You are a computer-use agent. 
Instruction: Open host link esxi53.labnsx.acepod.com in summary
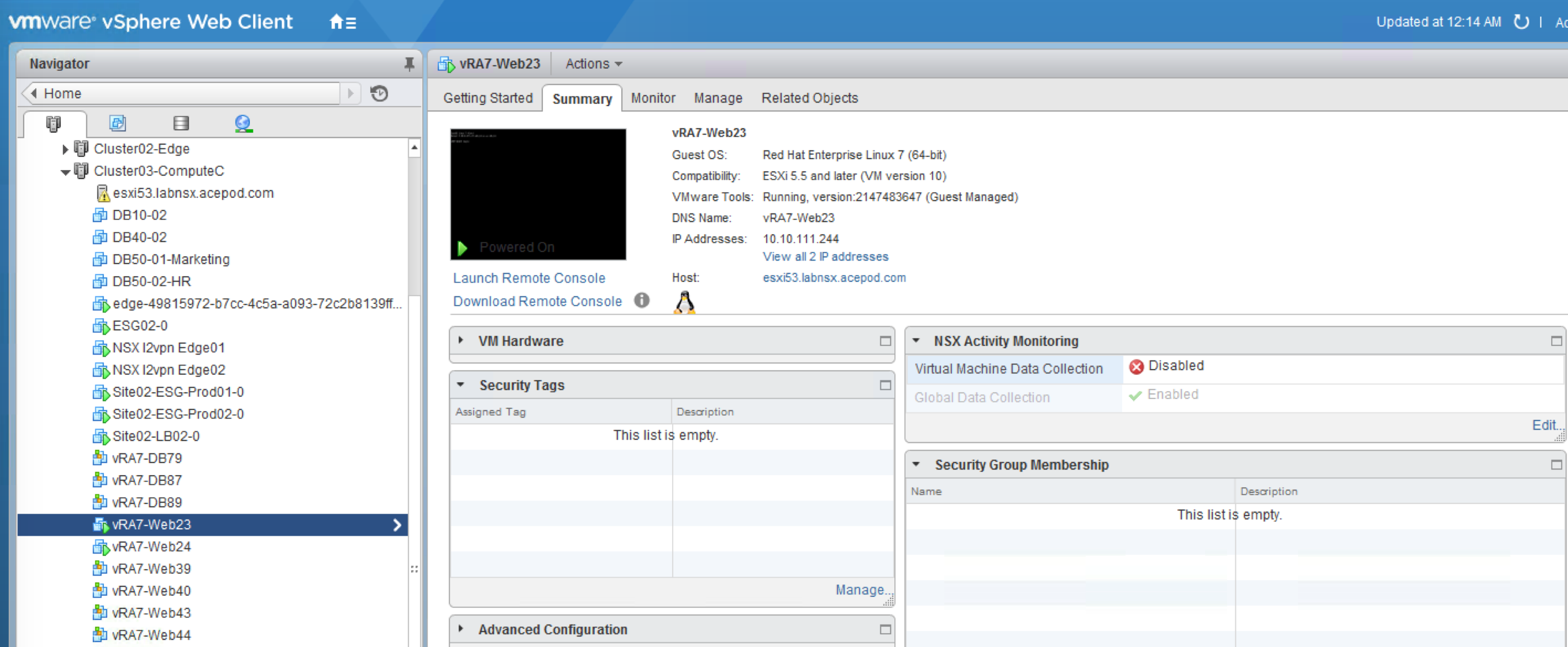(834, 277)
